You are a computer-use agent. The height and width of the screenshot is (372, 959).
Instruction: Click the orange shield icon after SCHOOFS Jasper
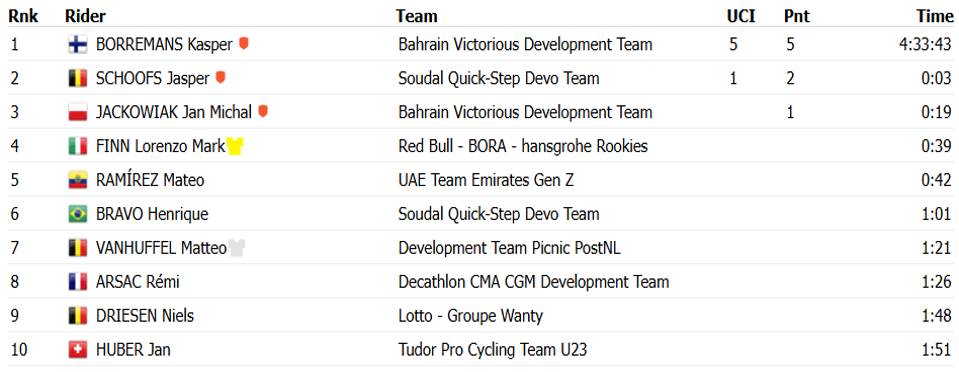[220, 78]
